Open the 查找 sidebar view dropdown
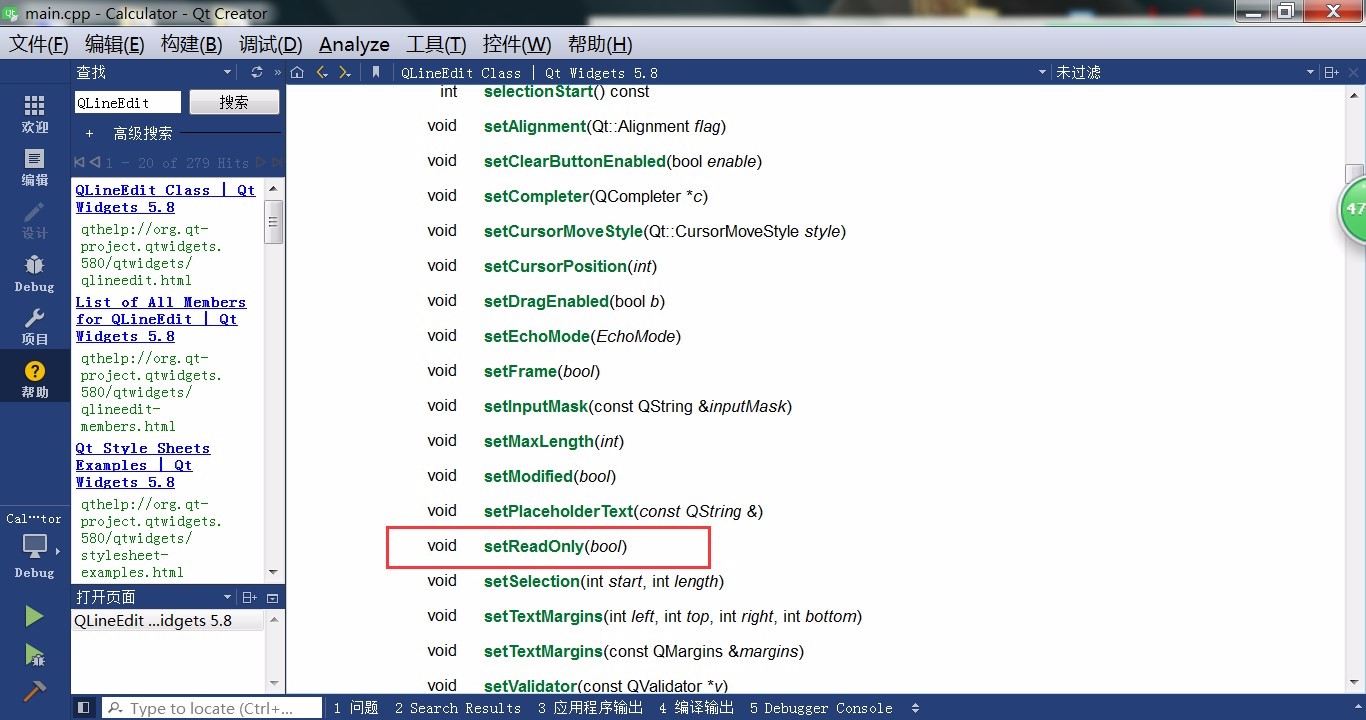This screenshot has width=1366, height=720. 227,72
